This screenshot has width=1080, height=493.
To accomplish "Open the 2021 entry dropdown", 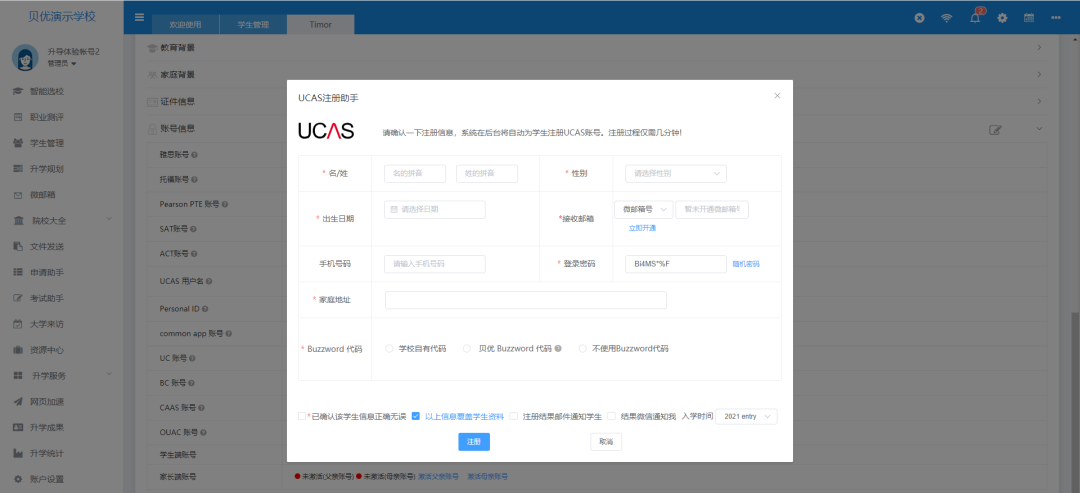I will coord(747,417).
